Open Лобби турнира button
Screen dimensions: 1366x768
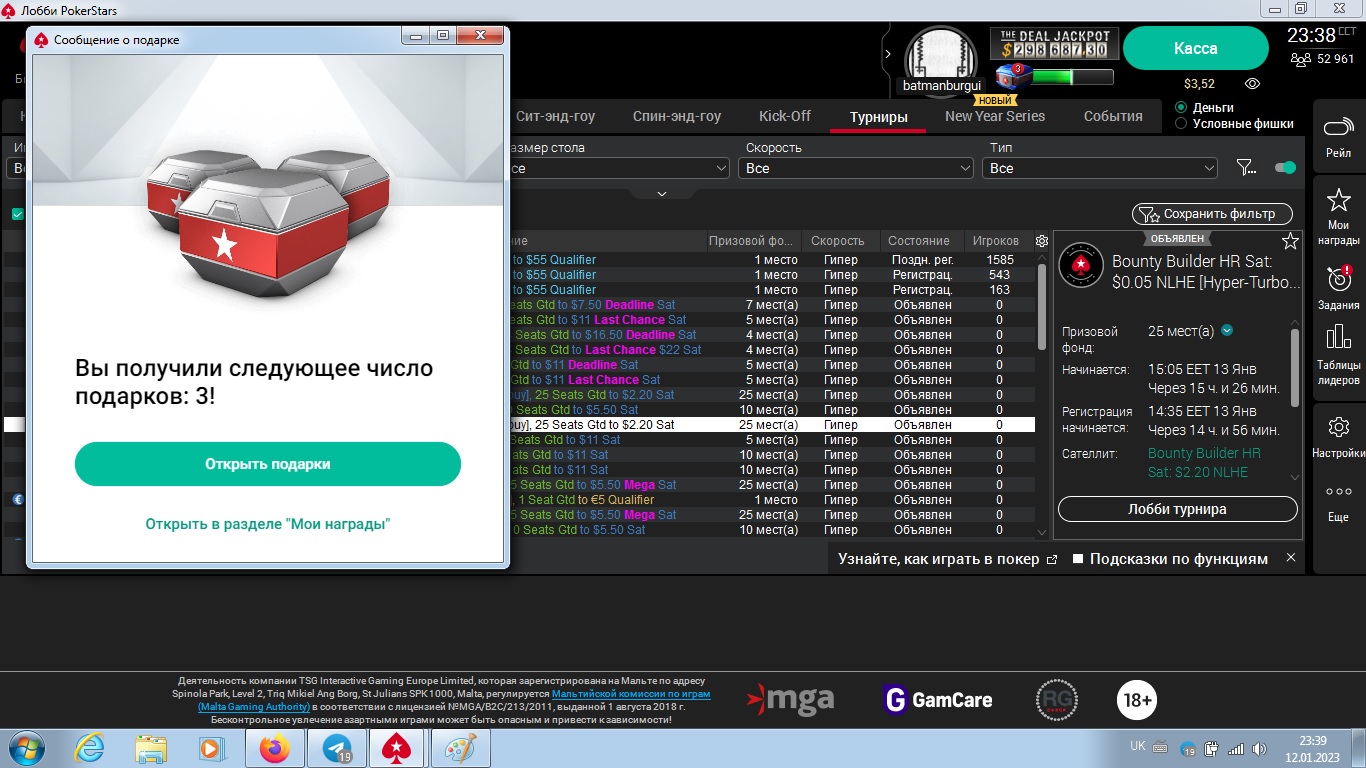(x=1177, y=509)
